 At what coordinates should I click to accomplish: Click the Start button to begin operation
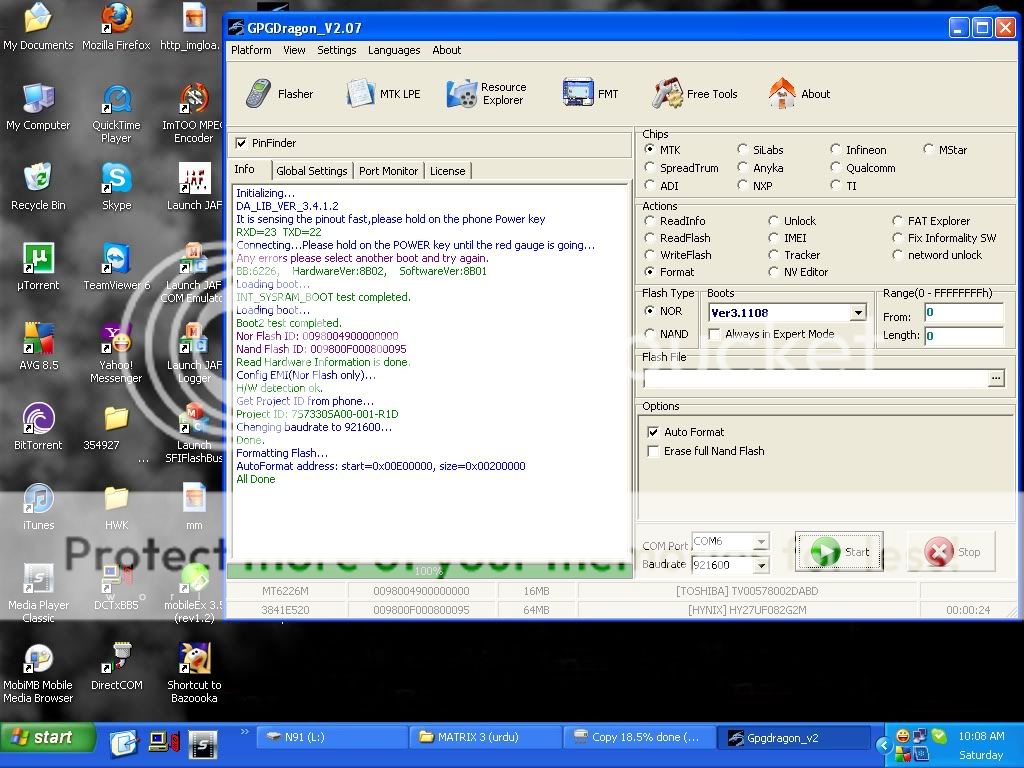tap(839, 552)
